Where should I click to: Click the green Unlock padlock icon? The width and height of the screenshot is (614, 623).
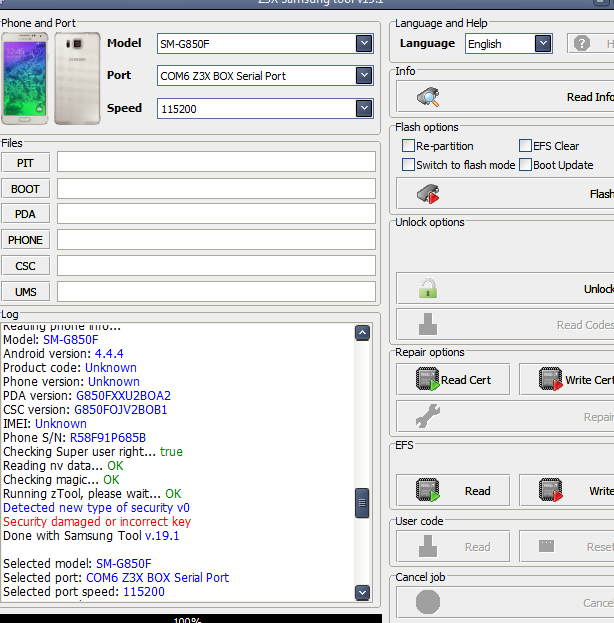[428, 288]
